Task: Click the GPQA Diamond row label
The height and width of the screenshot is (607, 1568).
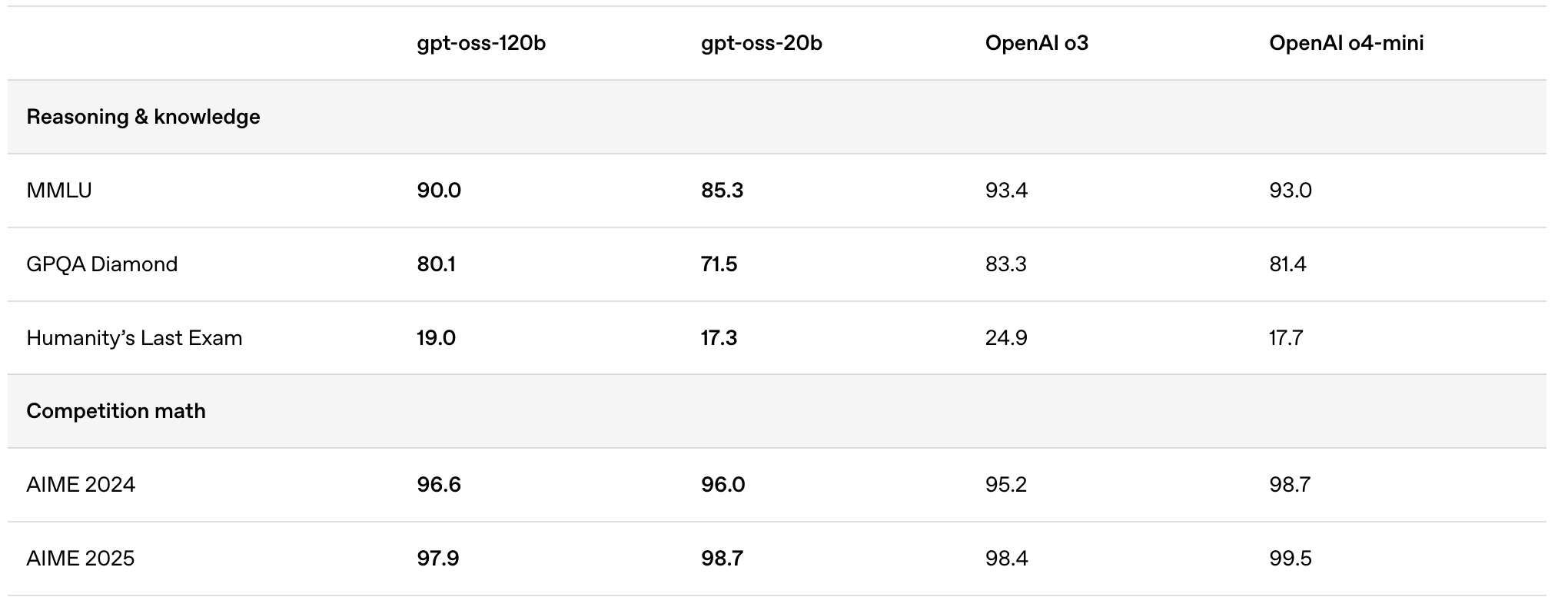Action: pos(101,264)
